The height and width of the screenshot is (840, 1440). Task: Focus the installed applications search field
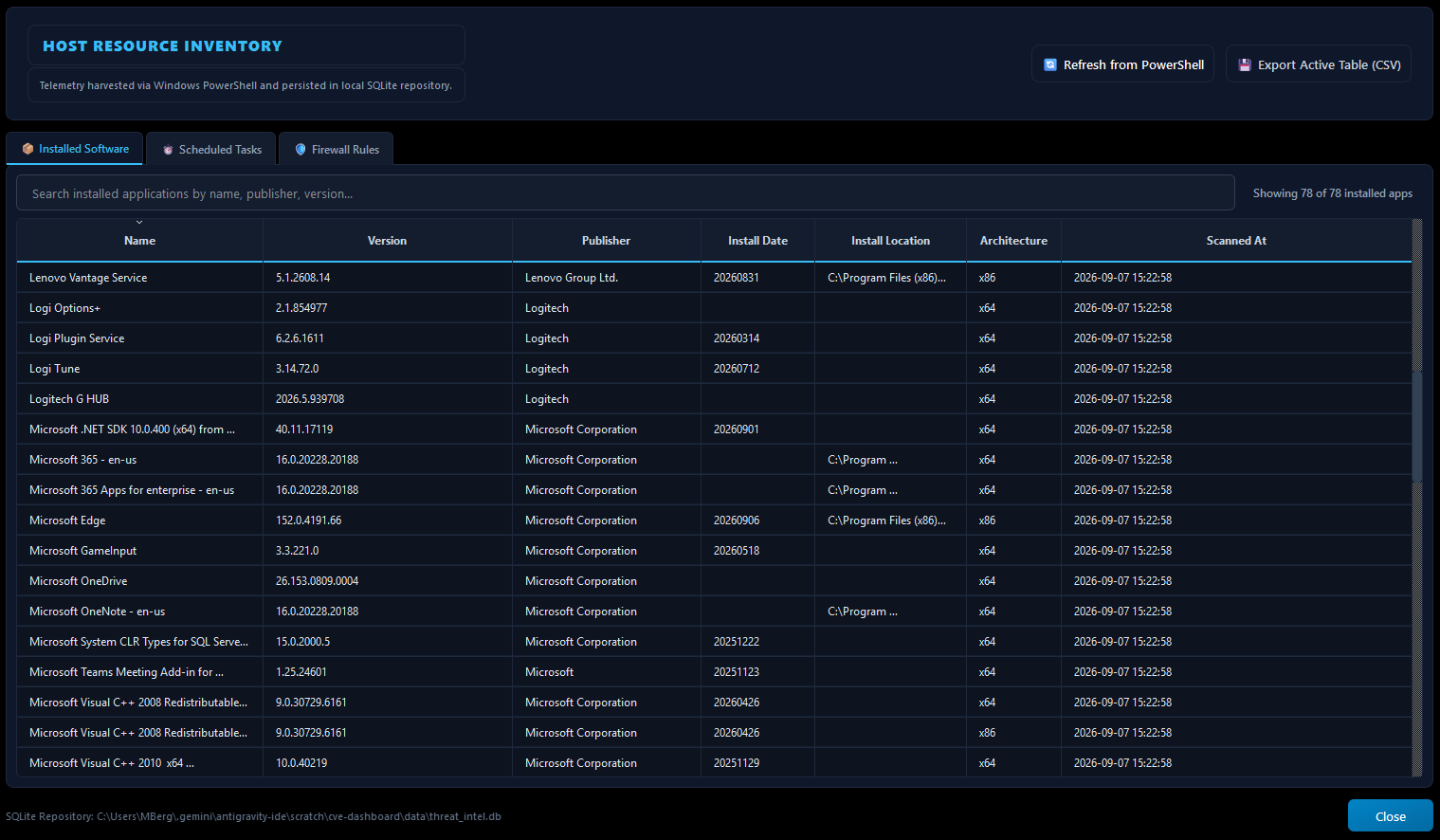point(626,193)
